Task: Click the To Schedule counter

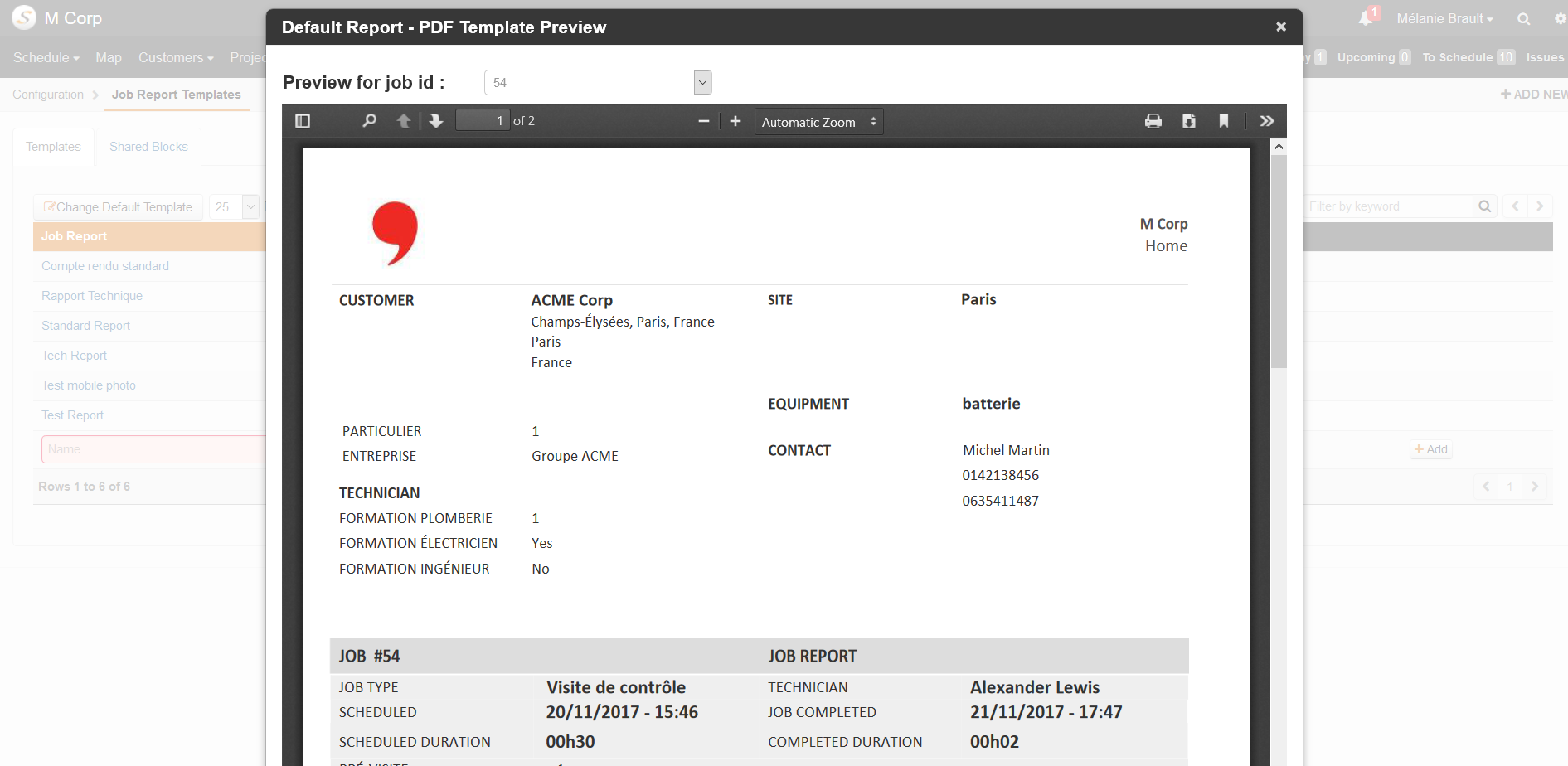Action: tap(1468, 57)
